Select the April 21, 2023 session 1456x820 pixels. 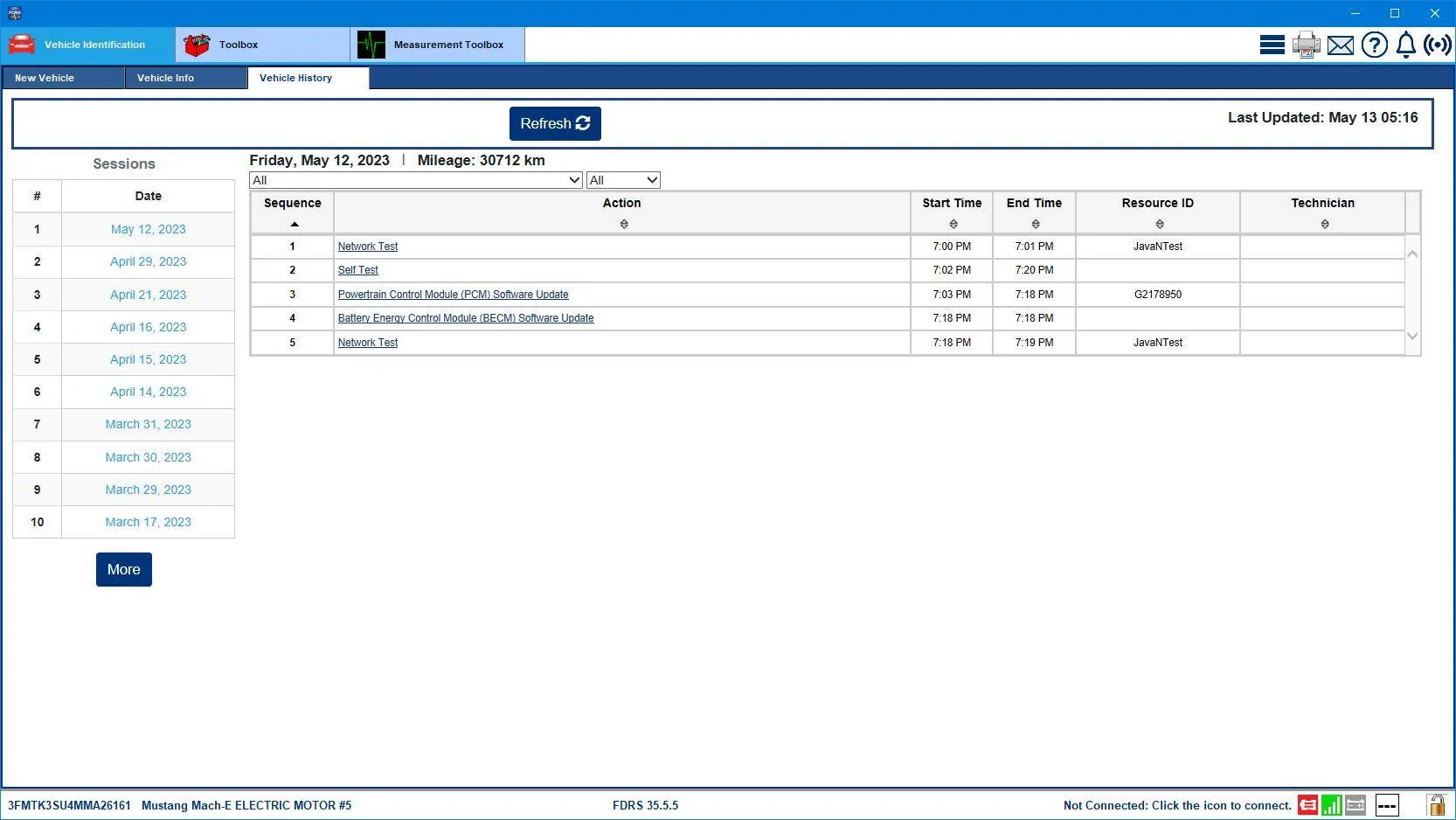coord(149,295)
